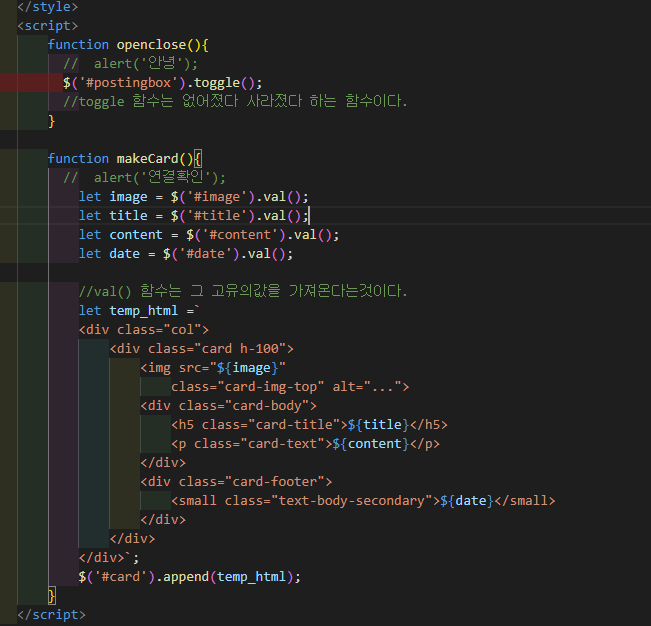Click the <div class="card-body"> line
The height and width of the screenshot is (626, 651).
[228, 406]
